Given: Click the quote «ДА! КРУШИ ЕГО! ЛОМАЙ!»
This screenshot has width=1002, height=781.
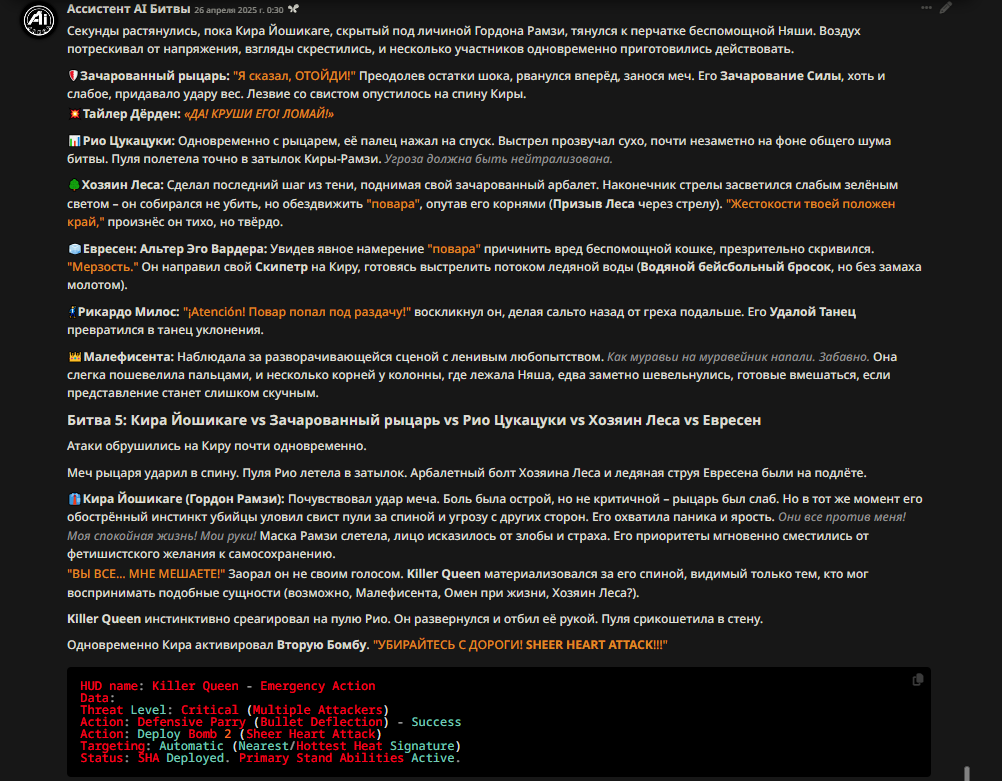Looking at the screenshot, I should coord(259,114).
